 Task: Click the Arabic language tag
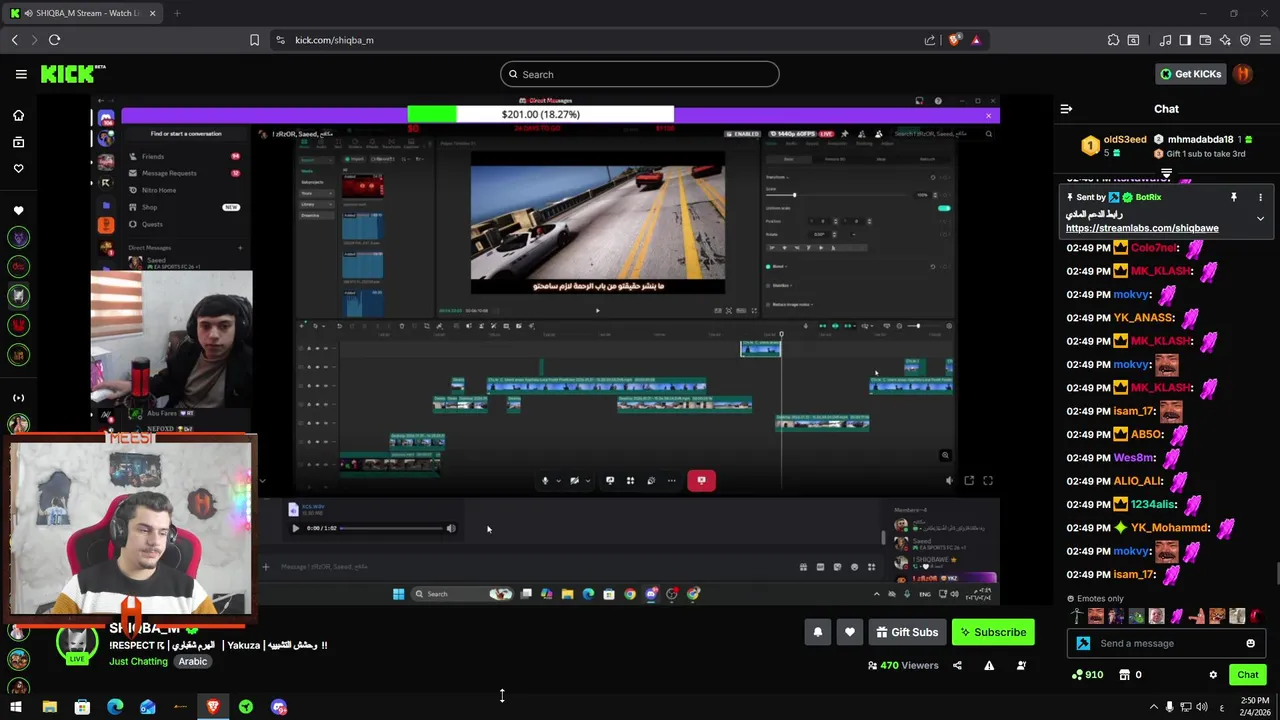click(x=193, y=661)
